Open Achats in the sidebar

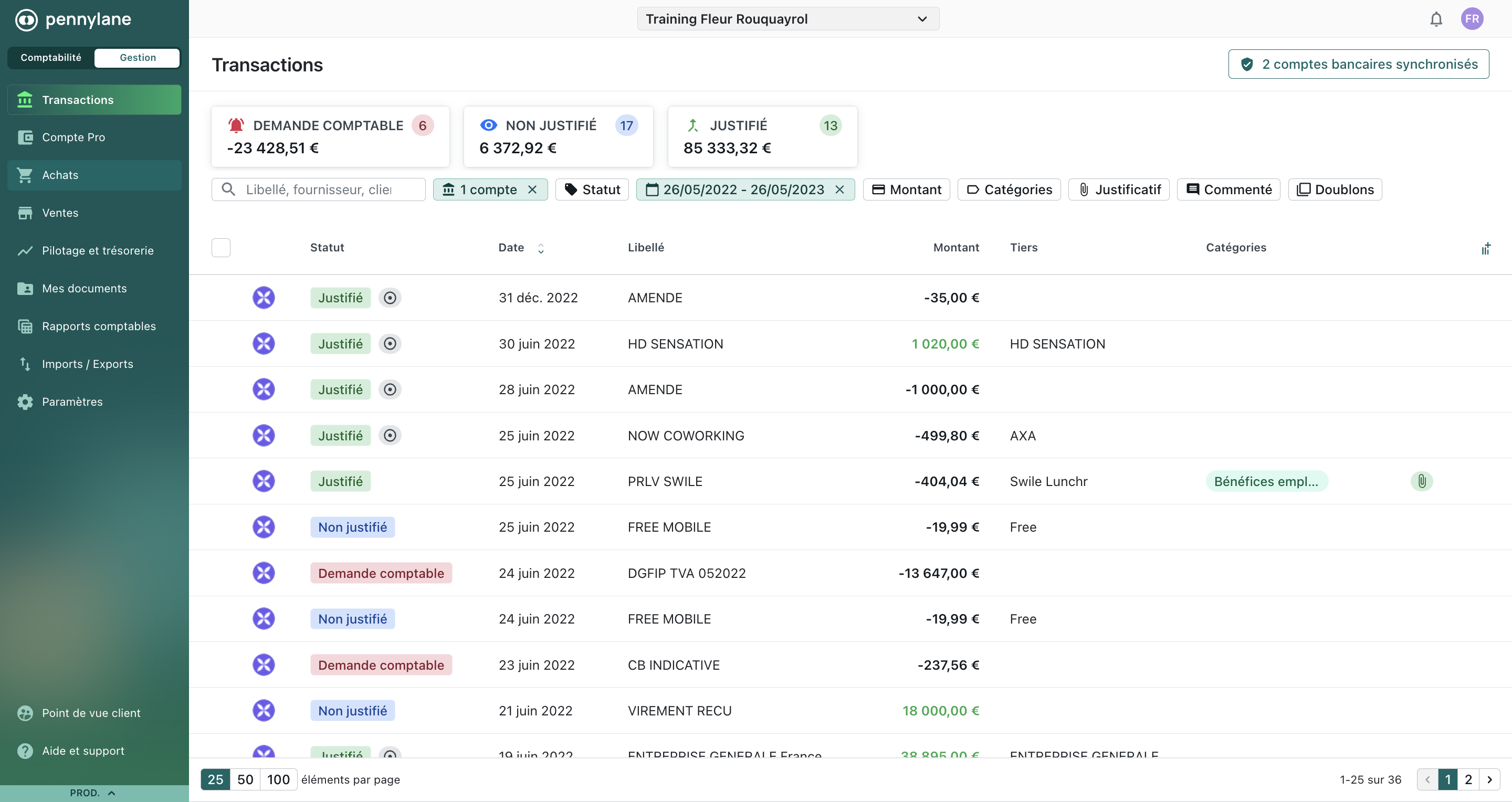click(94, 175)
